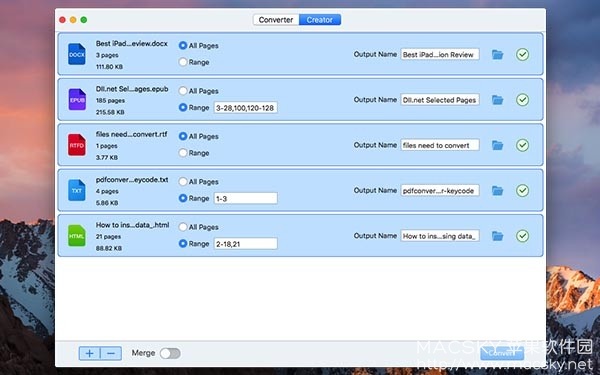This screenshot has width=600, height=375.
Task: Select All Pages for pdfconver keycode.txt
Action: click(183, 181)
